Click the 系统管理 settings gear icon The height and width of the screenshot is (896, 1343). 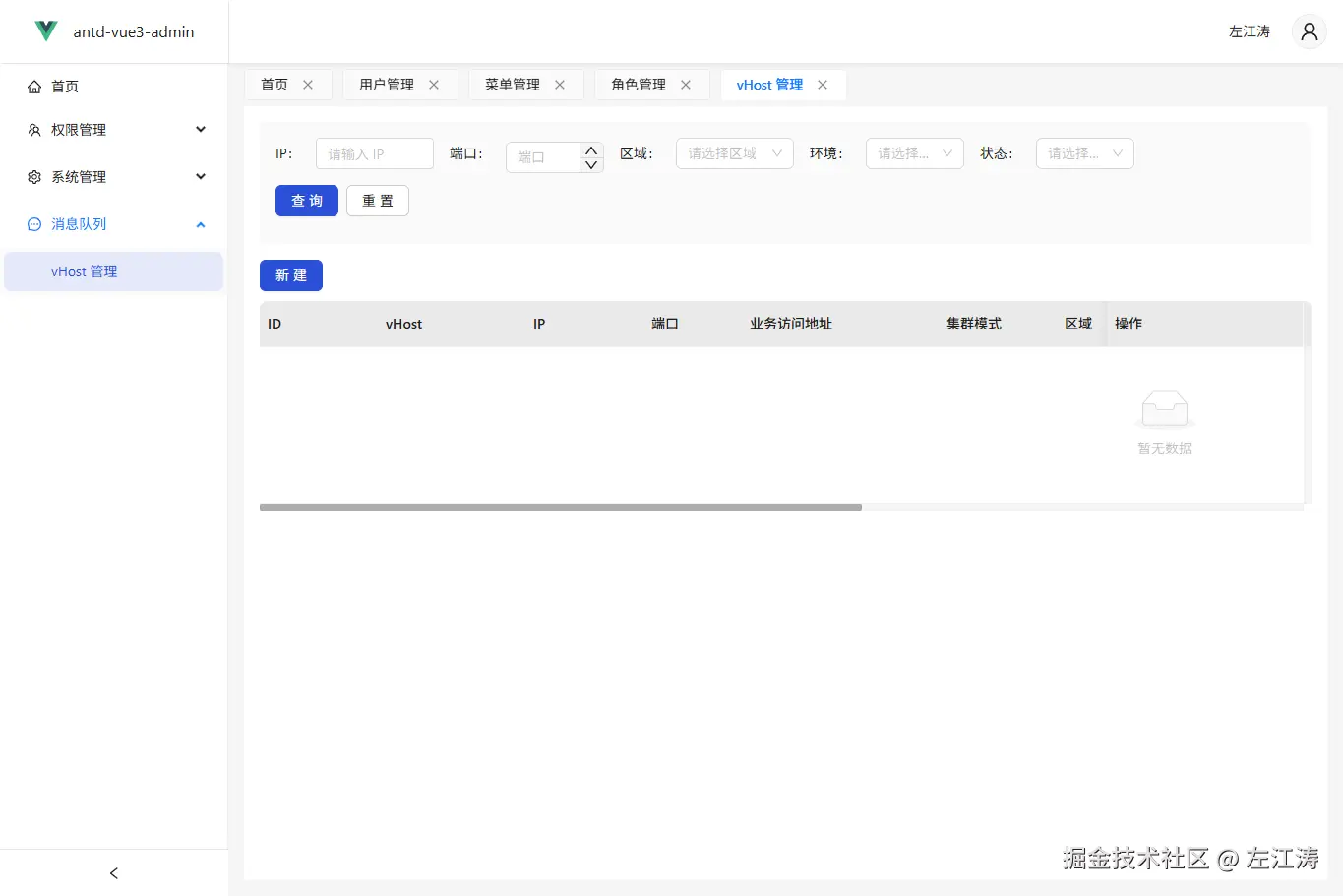[x=34, y=176]
